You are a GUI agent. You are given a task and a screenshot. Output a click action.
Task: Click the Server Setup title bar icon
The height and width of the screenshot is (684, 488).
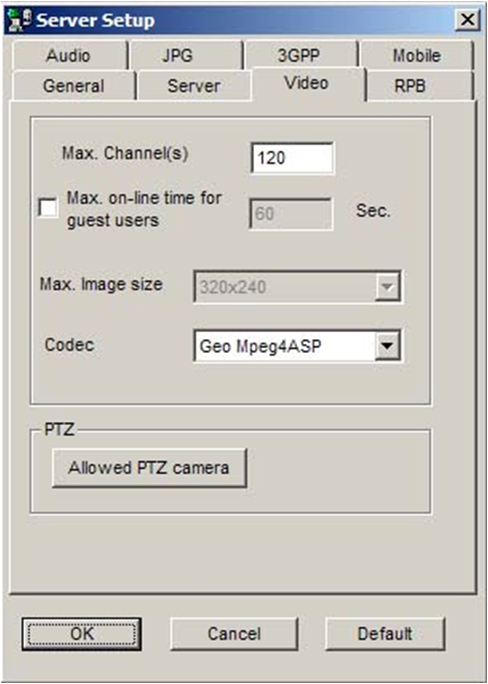tap(20, 20)
